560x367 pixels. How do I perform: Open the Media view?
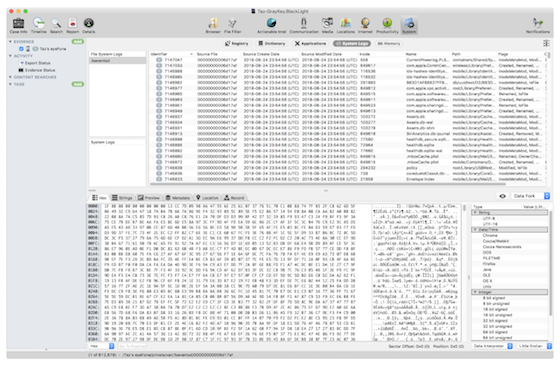coord(327,26)
